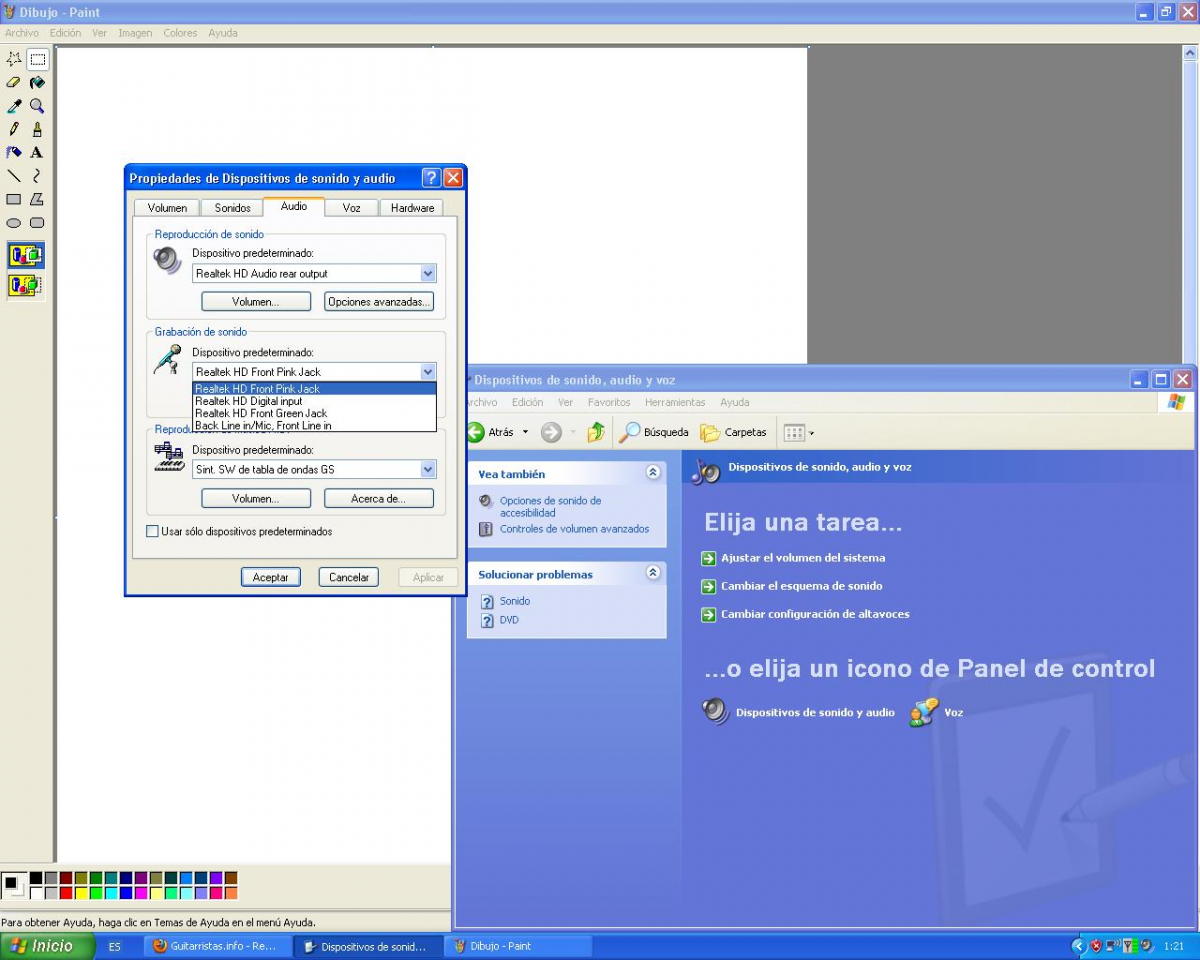The height and width of the screenshot is (960, 1200).
Task: Click the help question mark in sound properties dialog
Action: pos(431,178)
